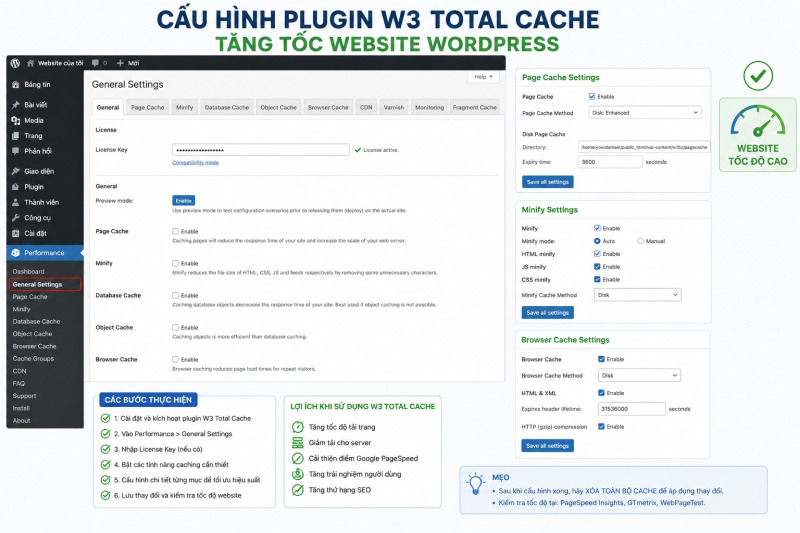Toggle JS minify Enable checkbox

tap(597, 266)
